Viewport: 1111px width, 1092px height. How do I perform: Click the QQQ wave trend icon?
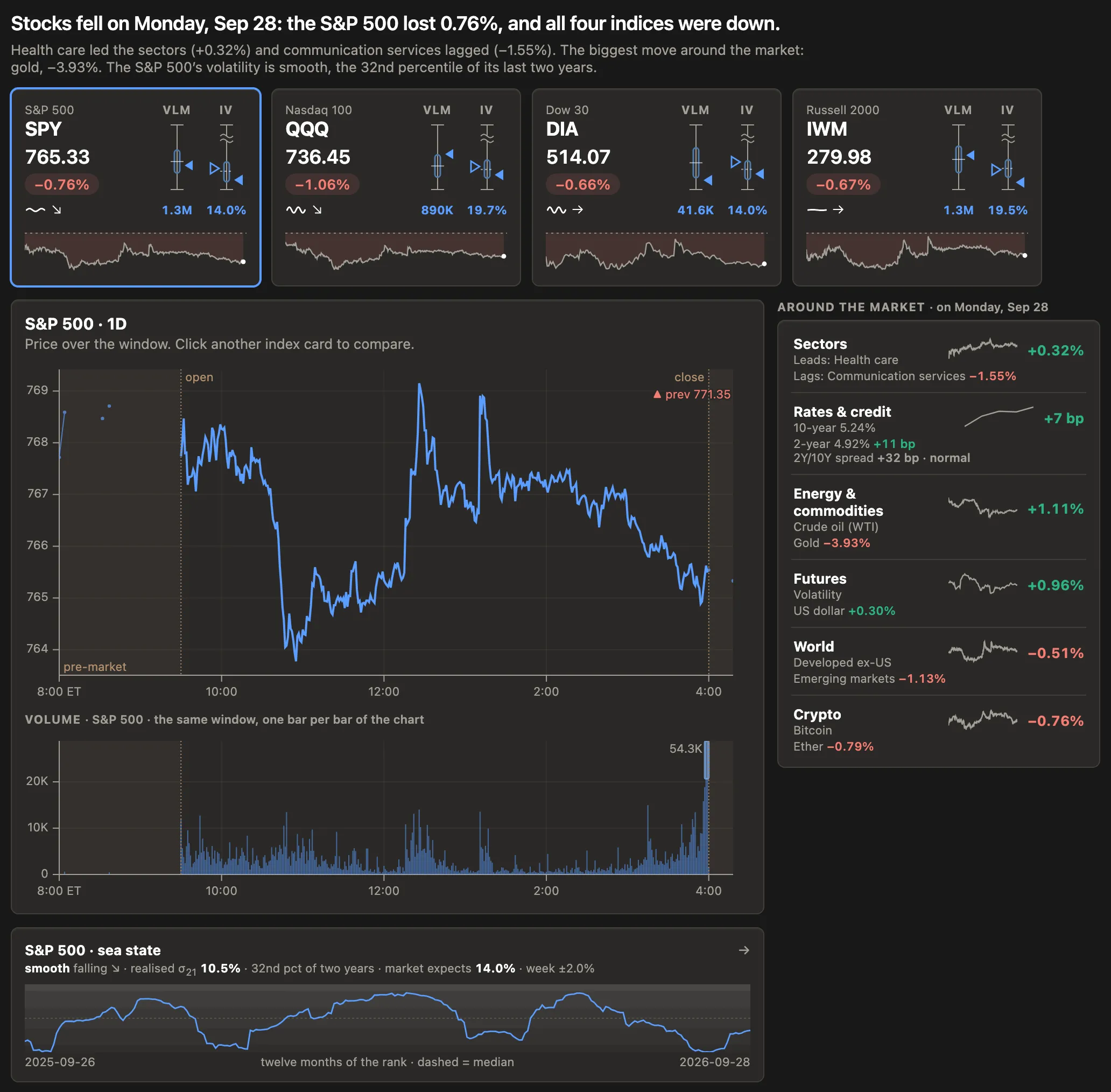tap(296, 210)
